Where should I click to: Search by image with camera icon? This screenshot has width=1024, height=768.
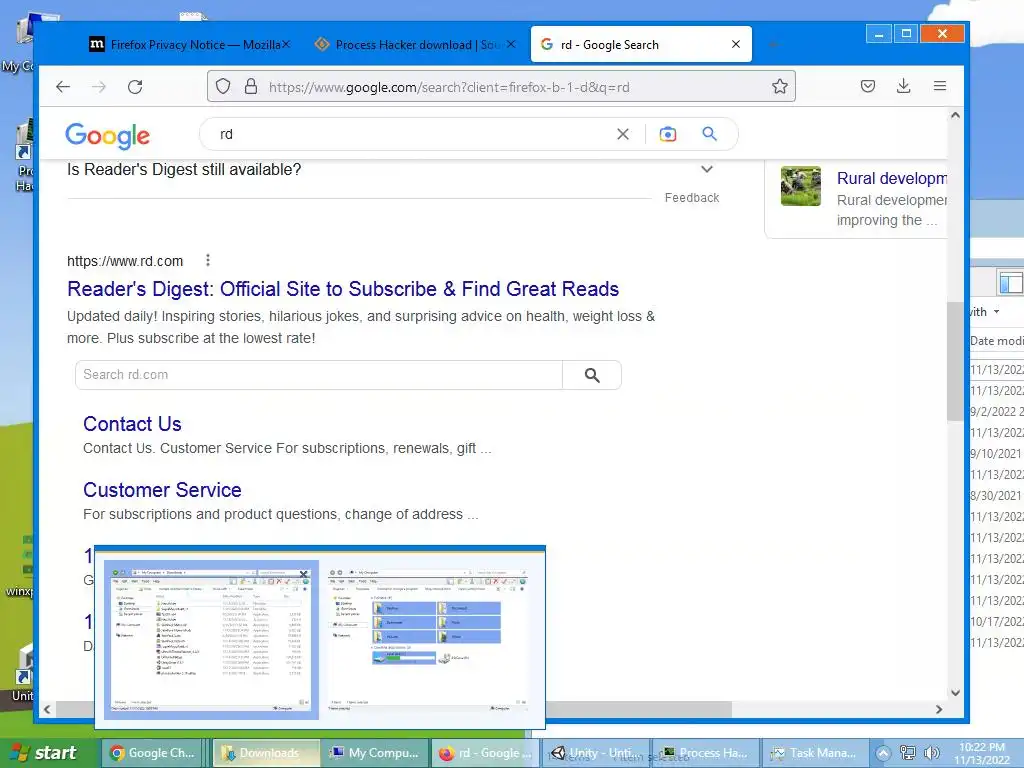(667, 134)
